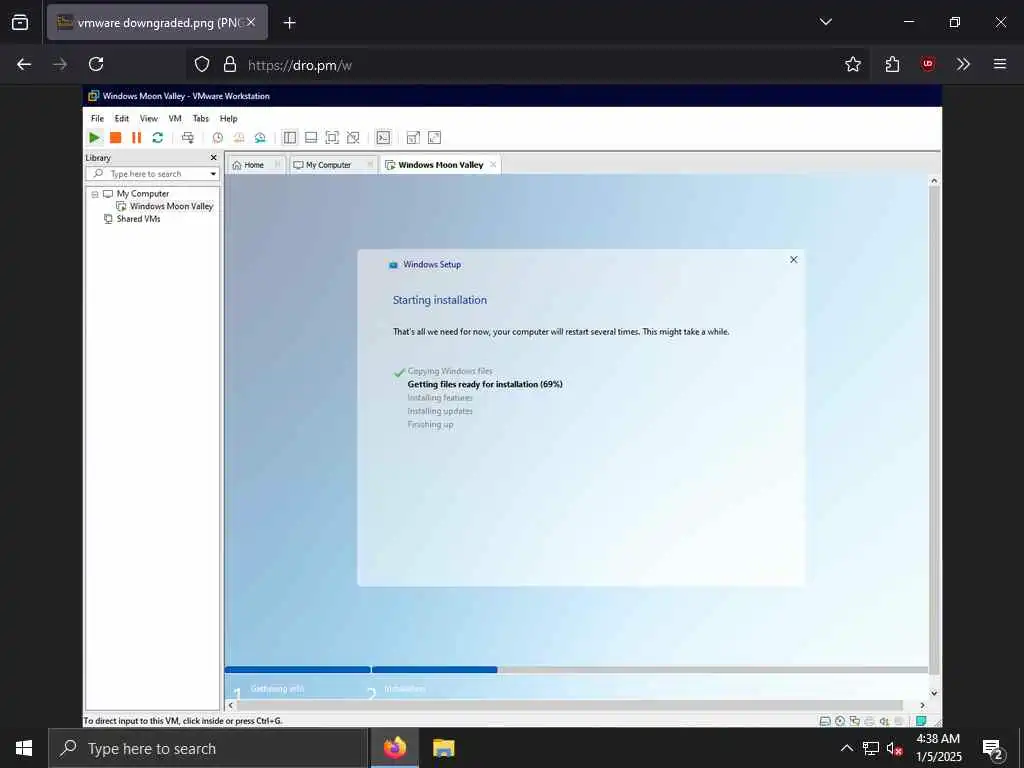Bookmark this page with the star icon
This screenshot has height=768, width=1024.
[852, 64]
